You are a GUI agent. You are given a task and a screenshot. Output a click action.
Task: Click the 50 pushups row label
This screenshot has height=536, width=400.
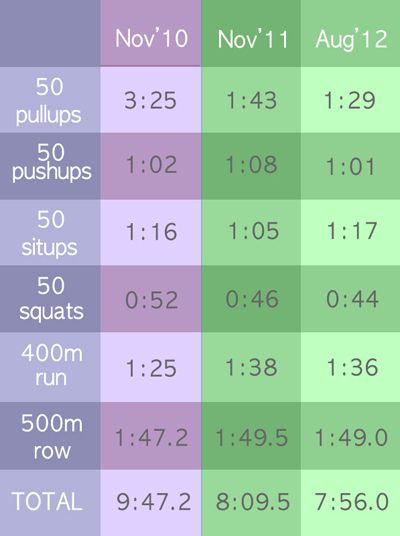50,166
